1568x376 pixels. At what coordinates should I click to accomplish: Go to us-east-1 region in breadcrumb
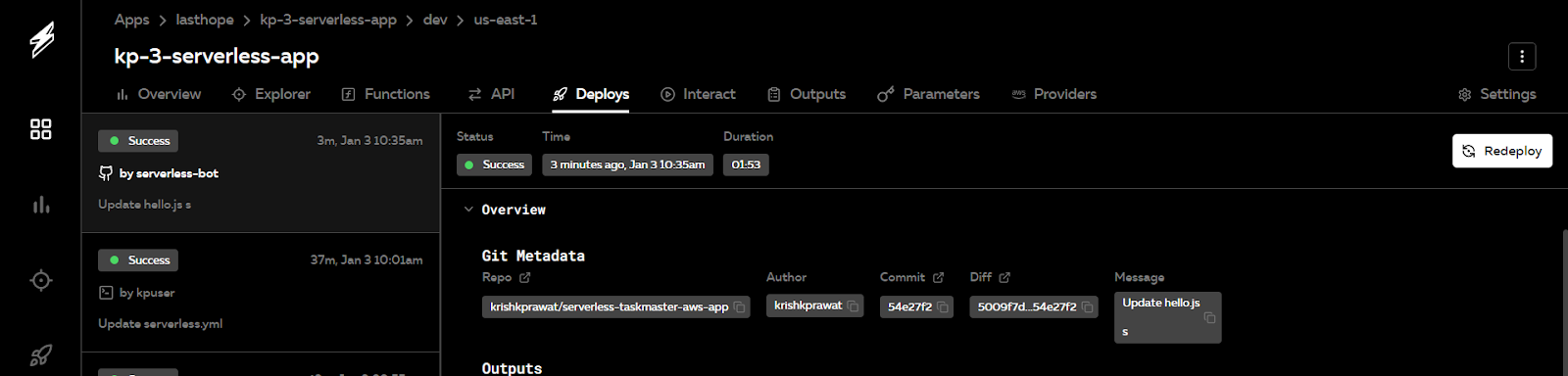tap(506, 20)
